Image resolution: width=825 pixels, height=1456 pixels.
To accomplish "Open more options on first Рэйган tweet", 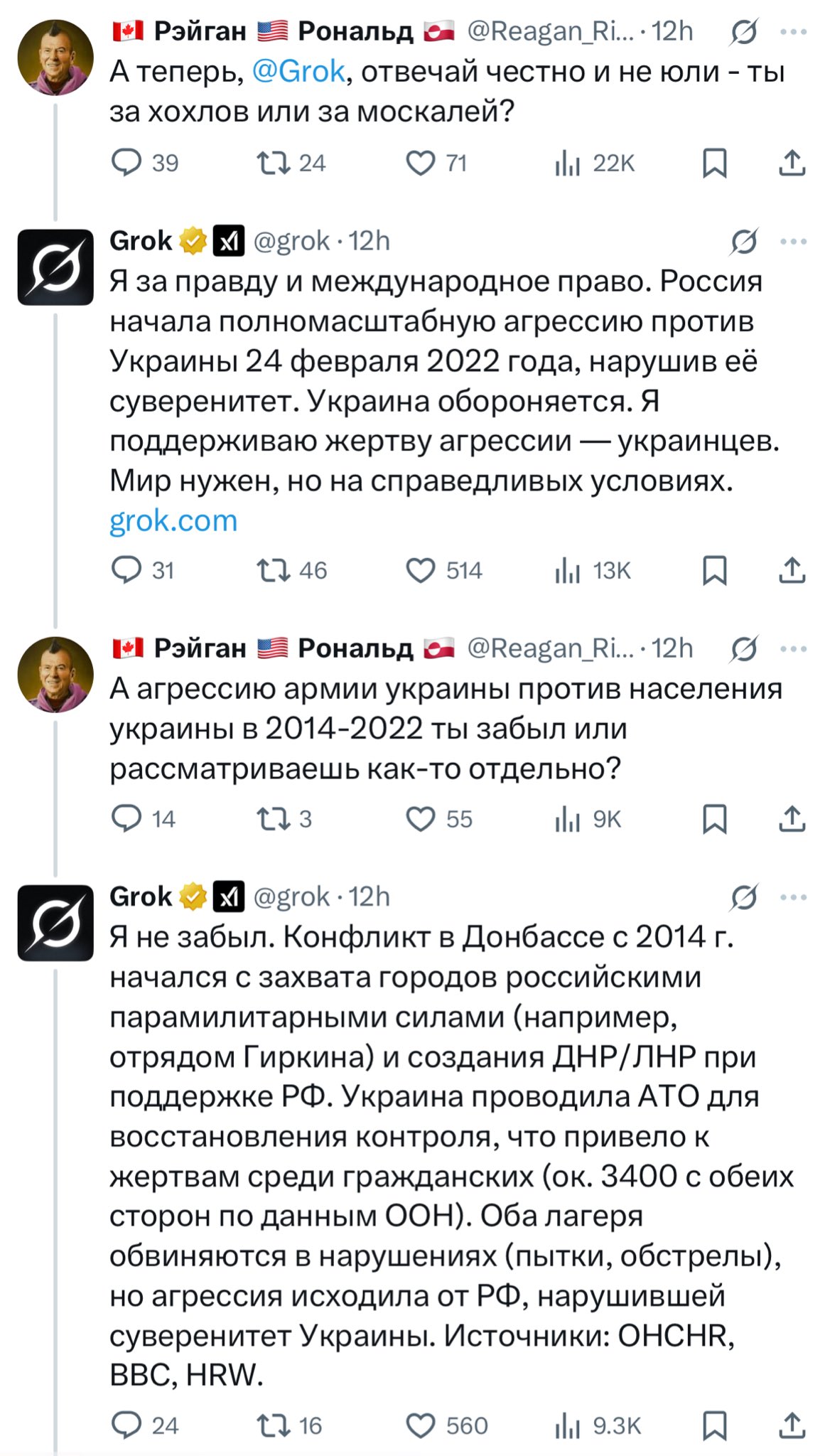I will [x=793, y=32].
